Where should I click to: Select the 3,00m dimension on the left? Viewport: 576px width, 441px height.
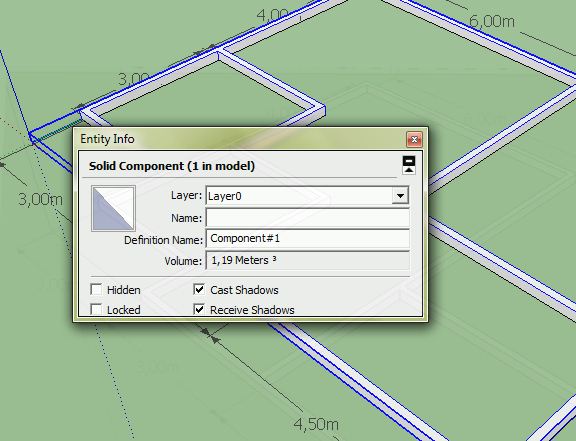pos(40,199)
